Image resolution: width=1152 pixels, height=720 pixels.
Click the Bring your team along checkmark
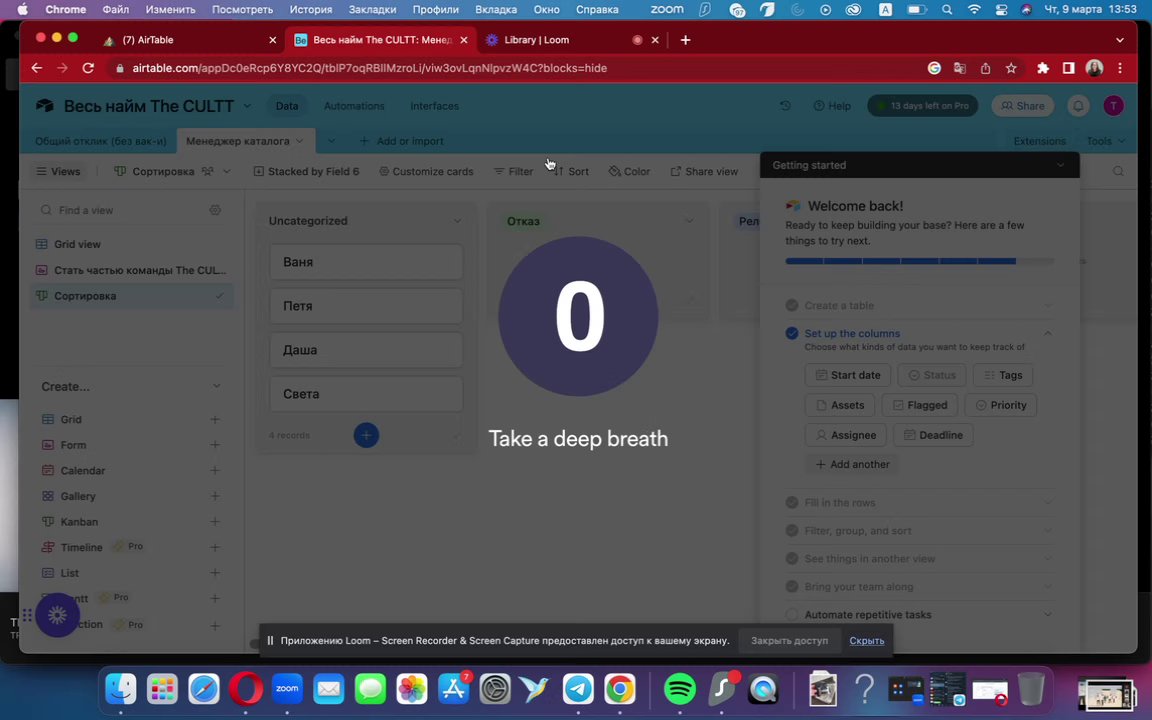click(792, 586)
